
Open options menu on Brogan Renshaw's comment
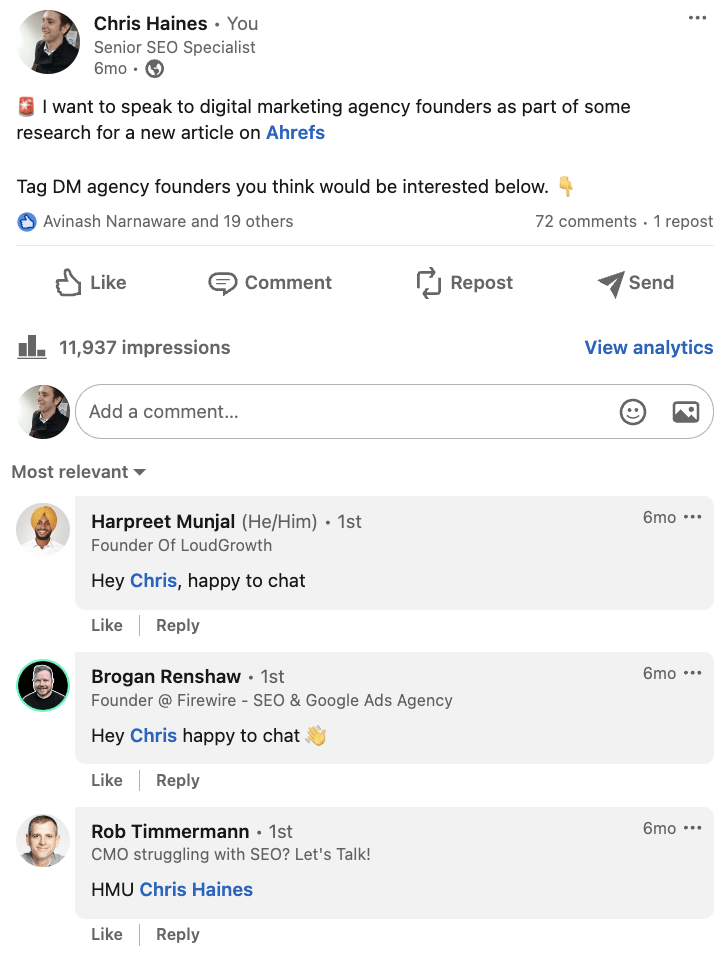pyautogui.click(x=694, y=672)
